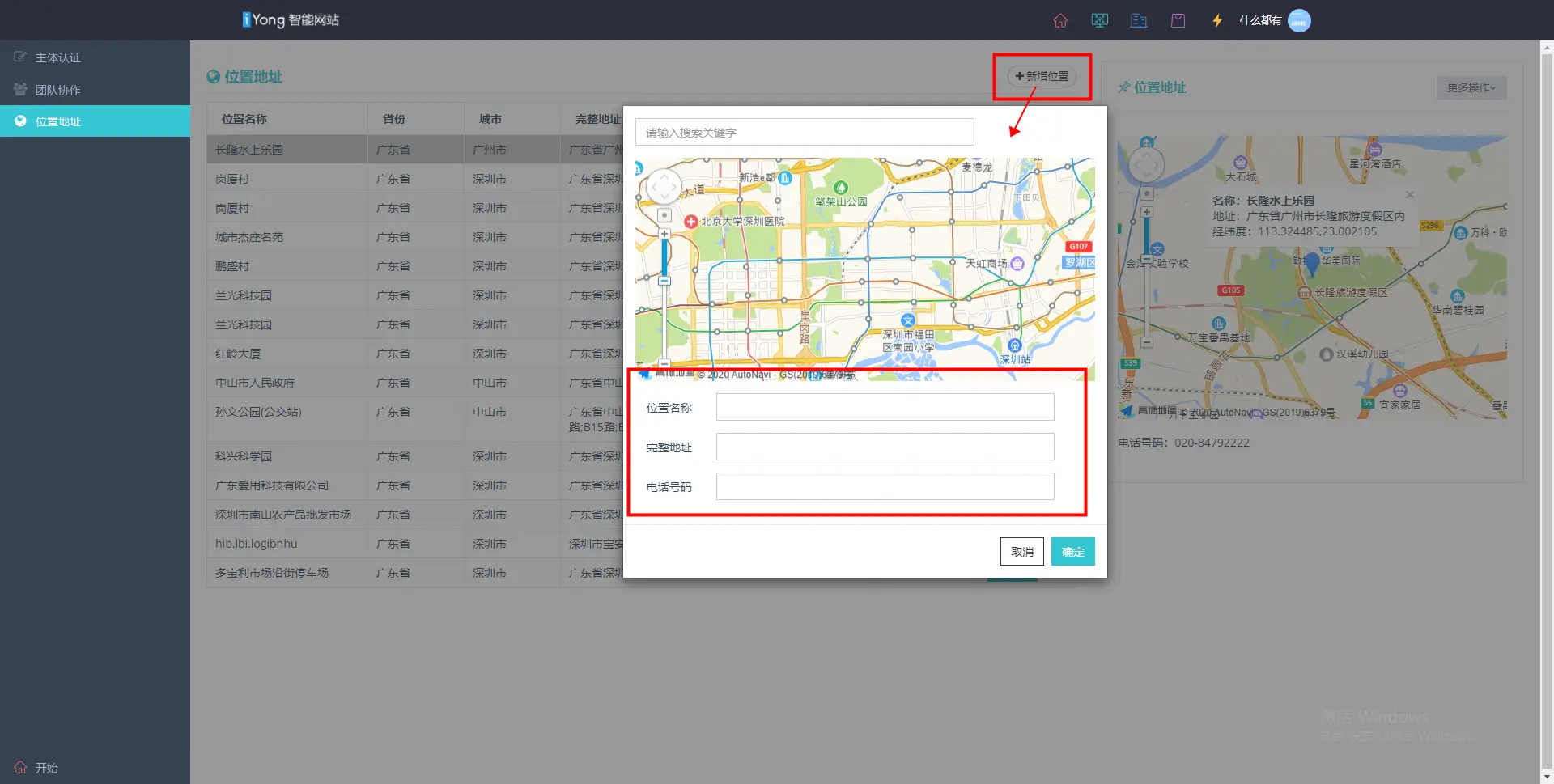Click the 新增位置 add location button
The height and width of the screenshot is (784, 1554).
tap(1042, 76)
